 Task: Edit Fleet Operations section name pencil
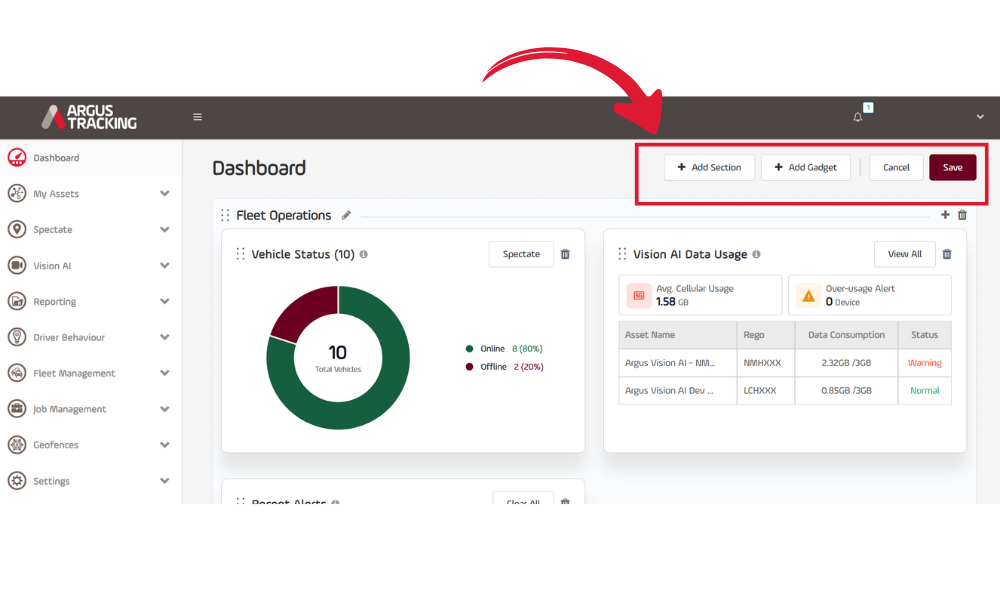[x=346, y=216]
